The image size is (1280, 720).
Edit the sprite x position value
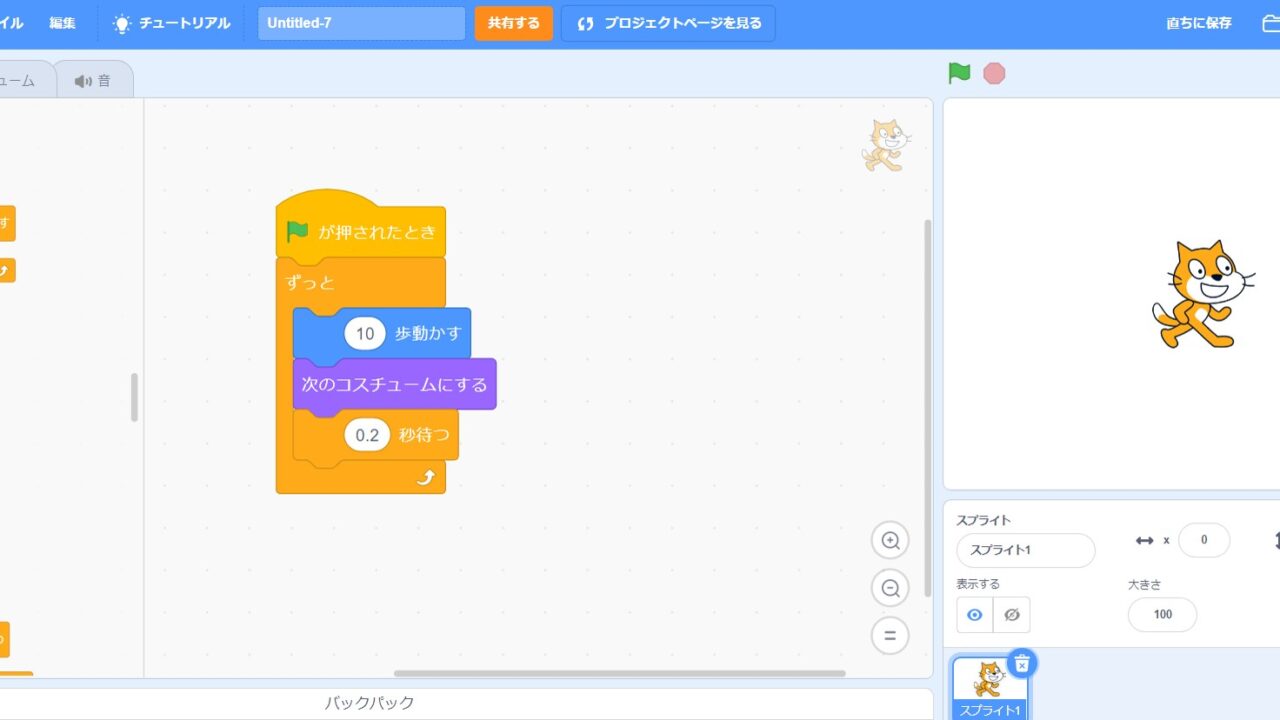pos(1204,540)
